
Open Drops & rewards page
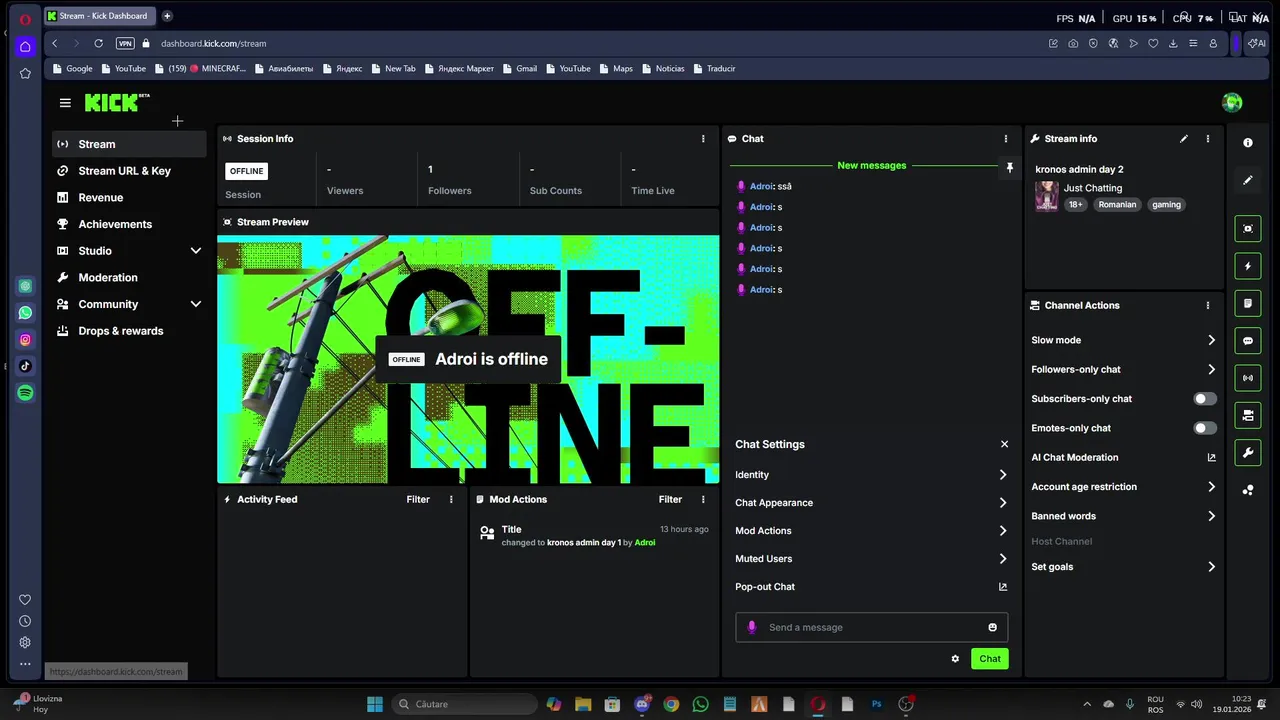point(130,331)
